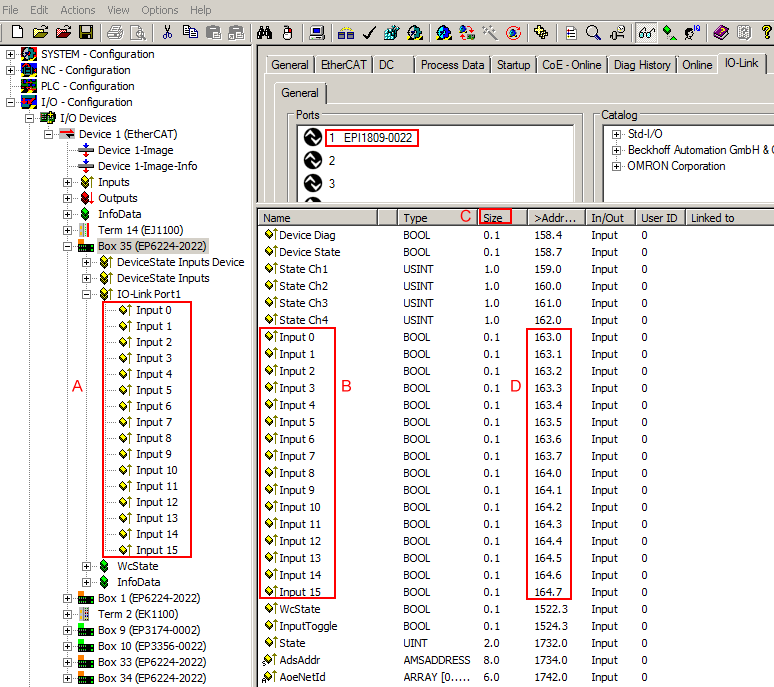Expand Box 9 (EP3174-0002) node
This screenshot has width=774, height=687.
pyautogui.click(x=67, y=630)
